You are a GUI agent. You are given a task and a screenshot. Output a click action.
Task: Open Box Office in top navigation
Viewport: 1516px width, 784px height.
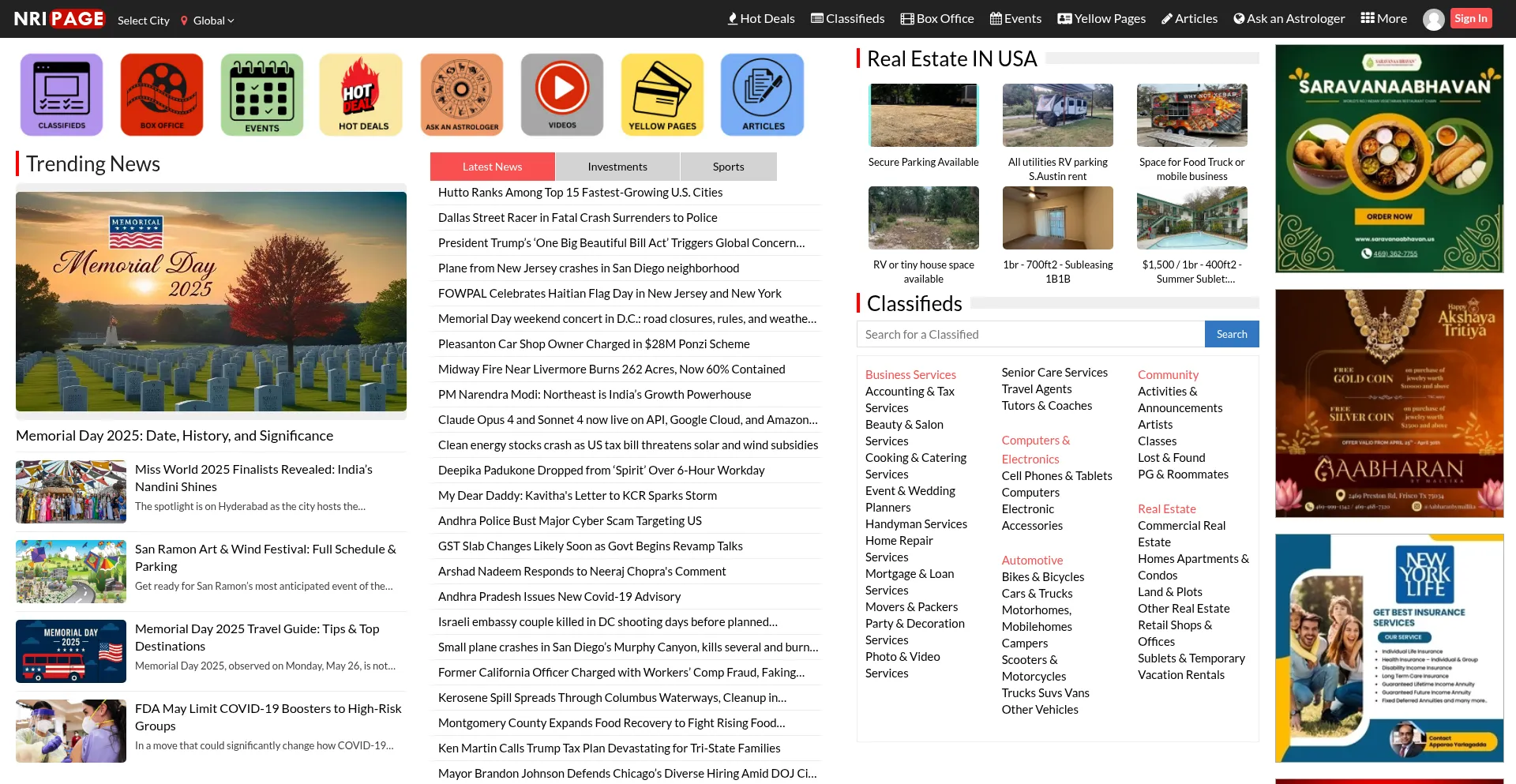[937, 19]
